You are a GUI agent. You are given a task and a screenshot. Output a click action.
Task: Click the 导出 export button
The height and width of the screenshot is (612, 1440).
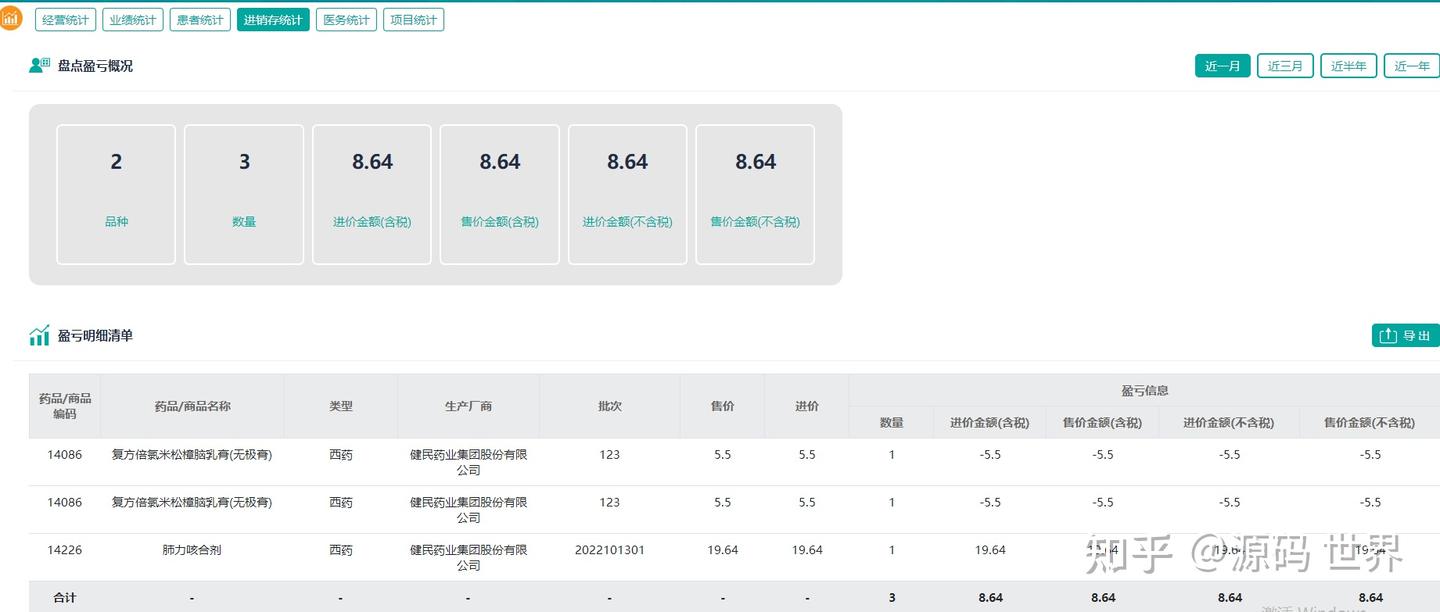pyautogui.click(x=1404, y=335)
